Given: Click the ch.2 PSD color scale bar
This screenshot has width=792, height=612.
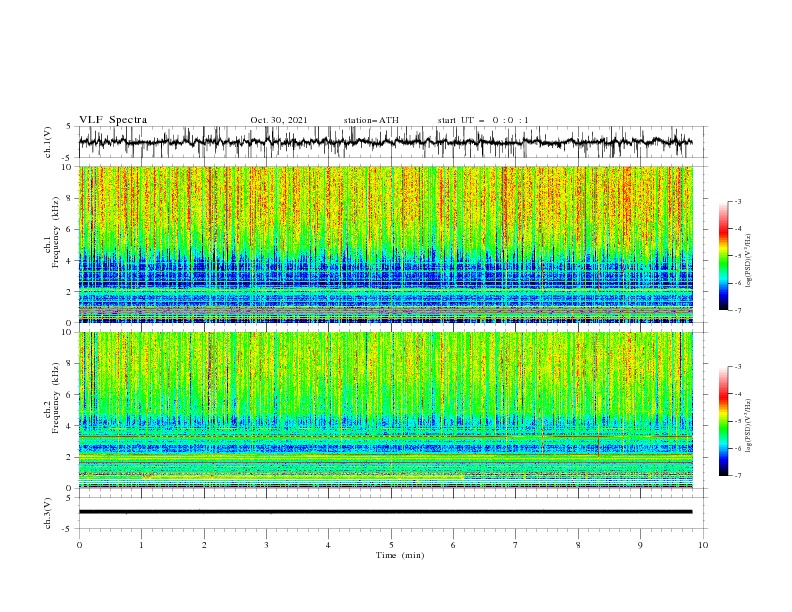Looking at the screenshot, I should 723,421.
